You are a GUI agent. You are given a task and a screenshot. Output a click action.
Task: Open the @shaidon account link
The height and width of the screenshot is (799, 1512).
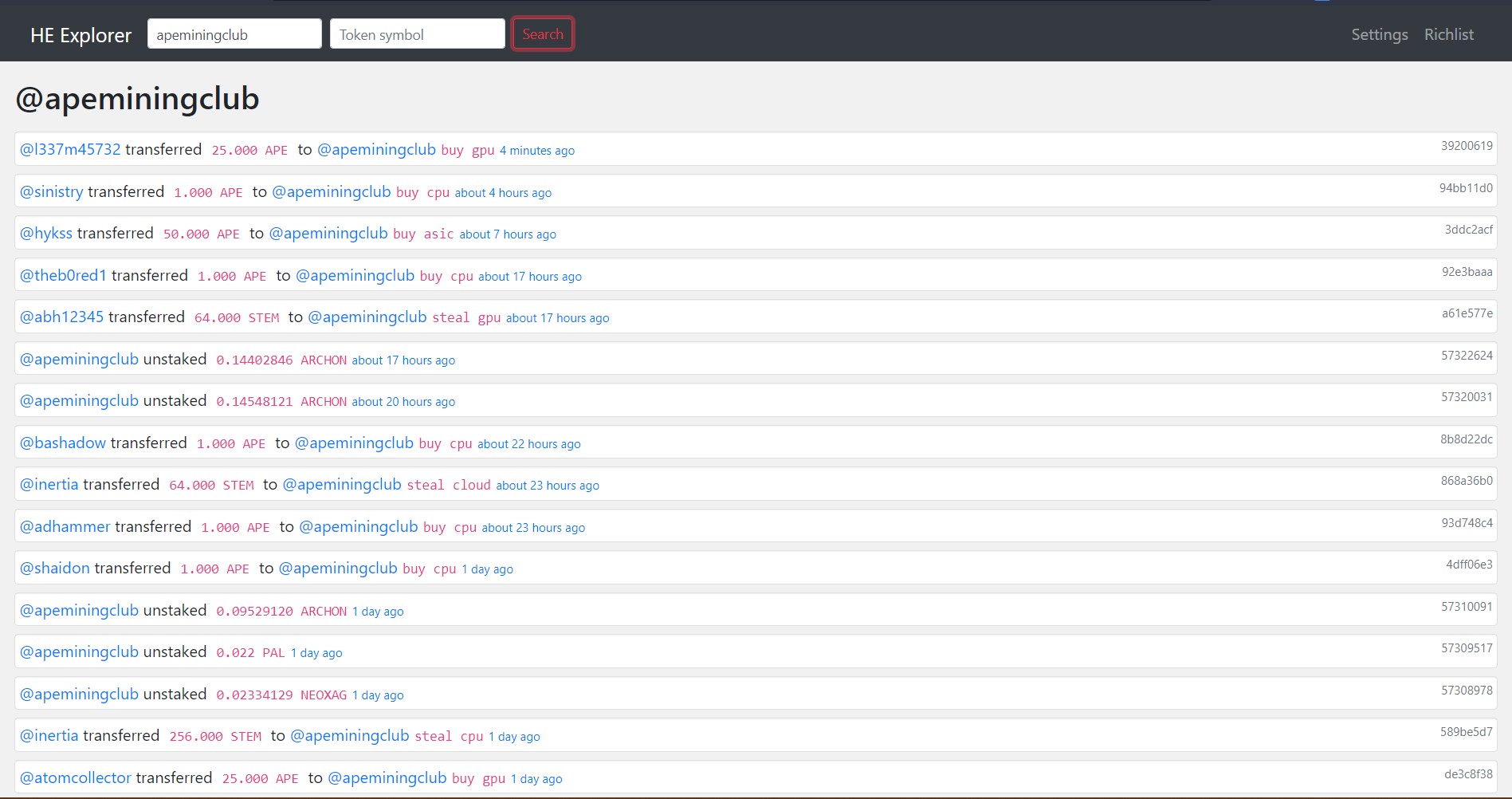point(55,568)
